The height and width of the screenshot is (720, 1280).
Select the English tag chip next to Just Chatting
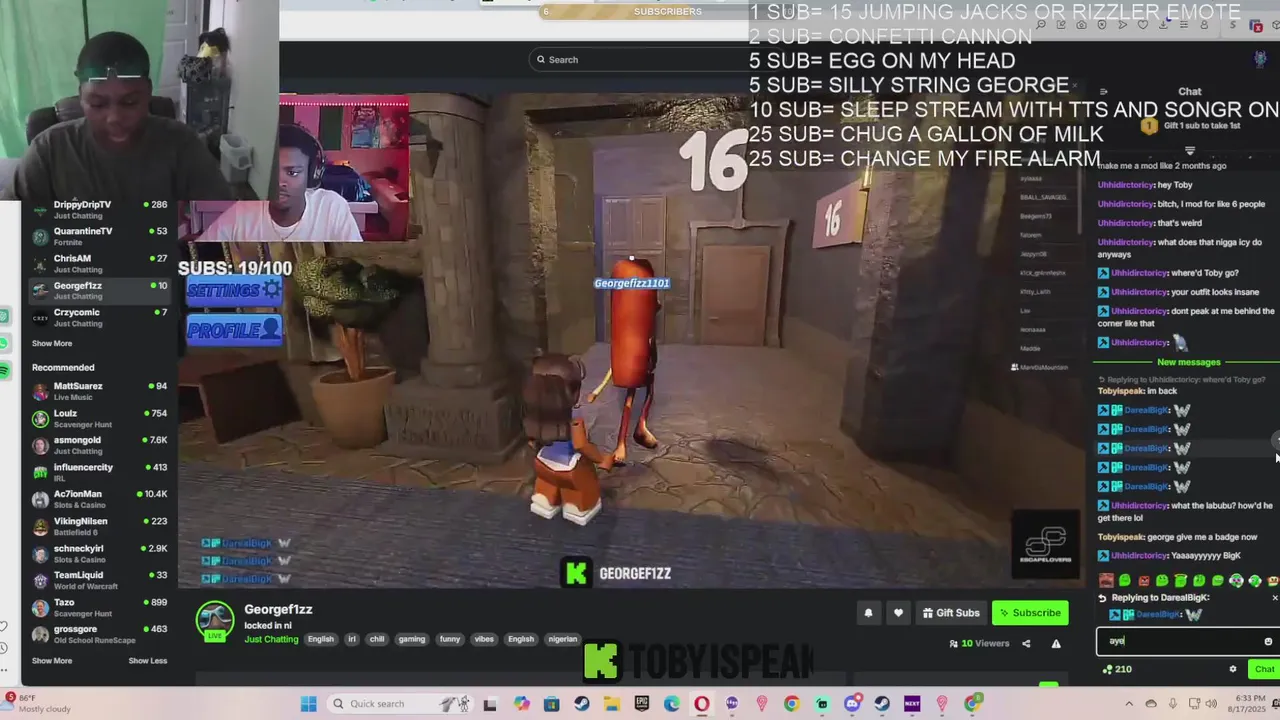(321, 639)
